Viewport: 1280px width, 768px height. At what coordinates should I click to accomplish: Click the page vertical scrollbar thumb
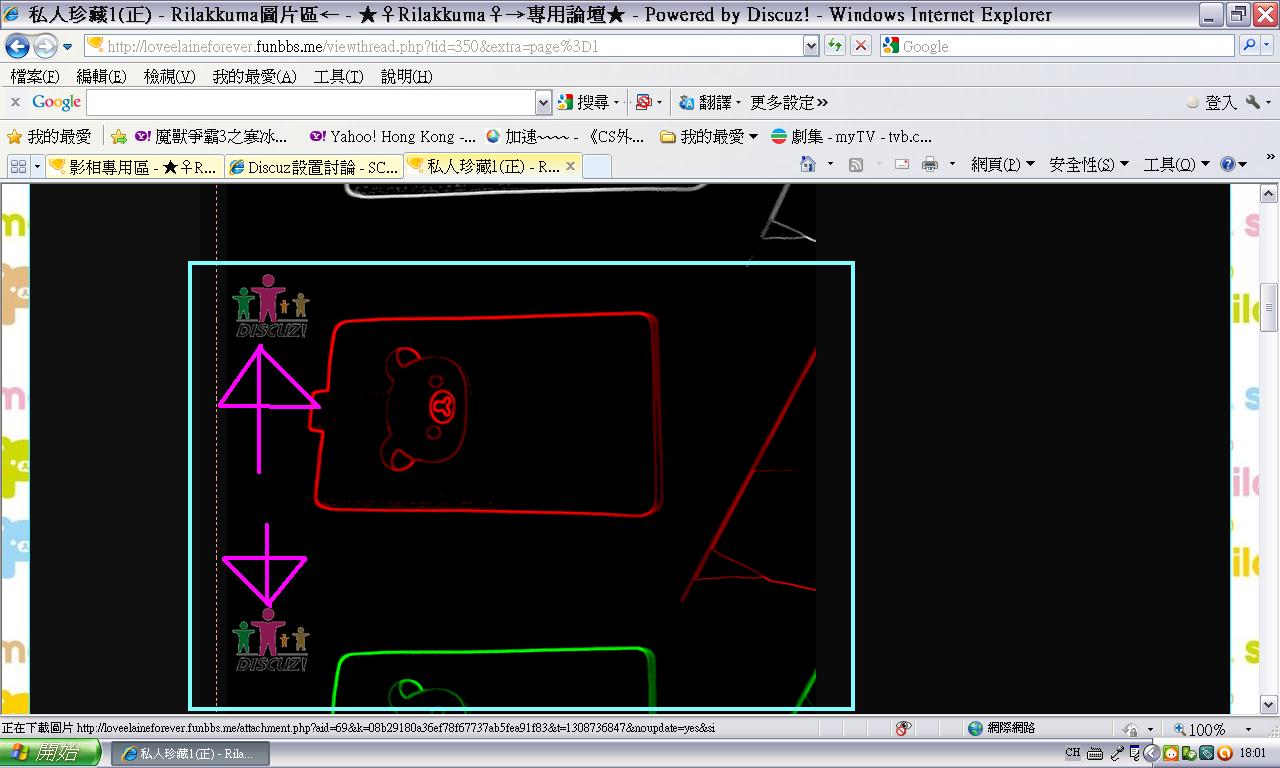point(1269,305)
